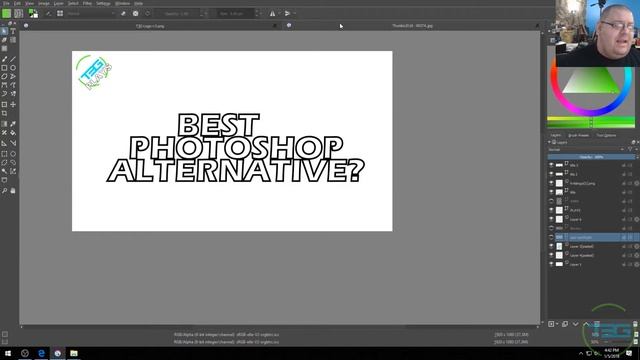This screenshot has width=640, height=360.
Task: Select the Rectangular Selection tool
Action: (x=4, y=154)
